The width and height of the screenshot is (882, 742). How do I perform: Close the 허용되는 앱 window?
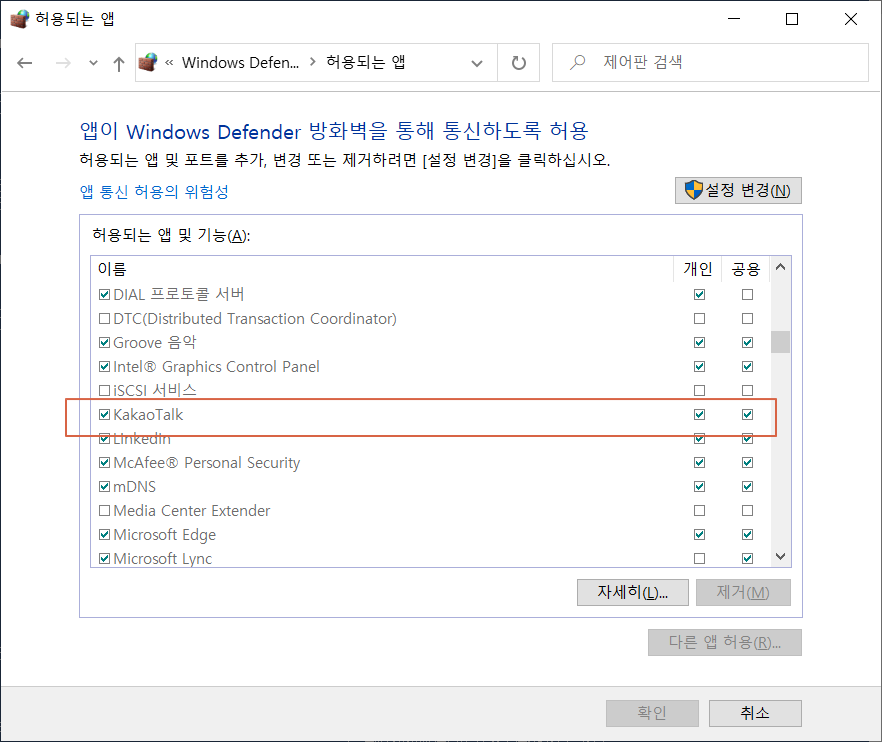(x=850, y=19)
